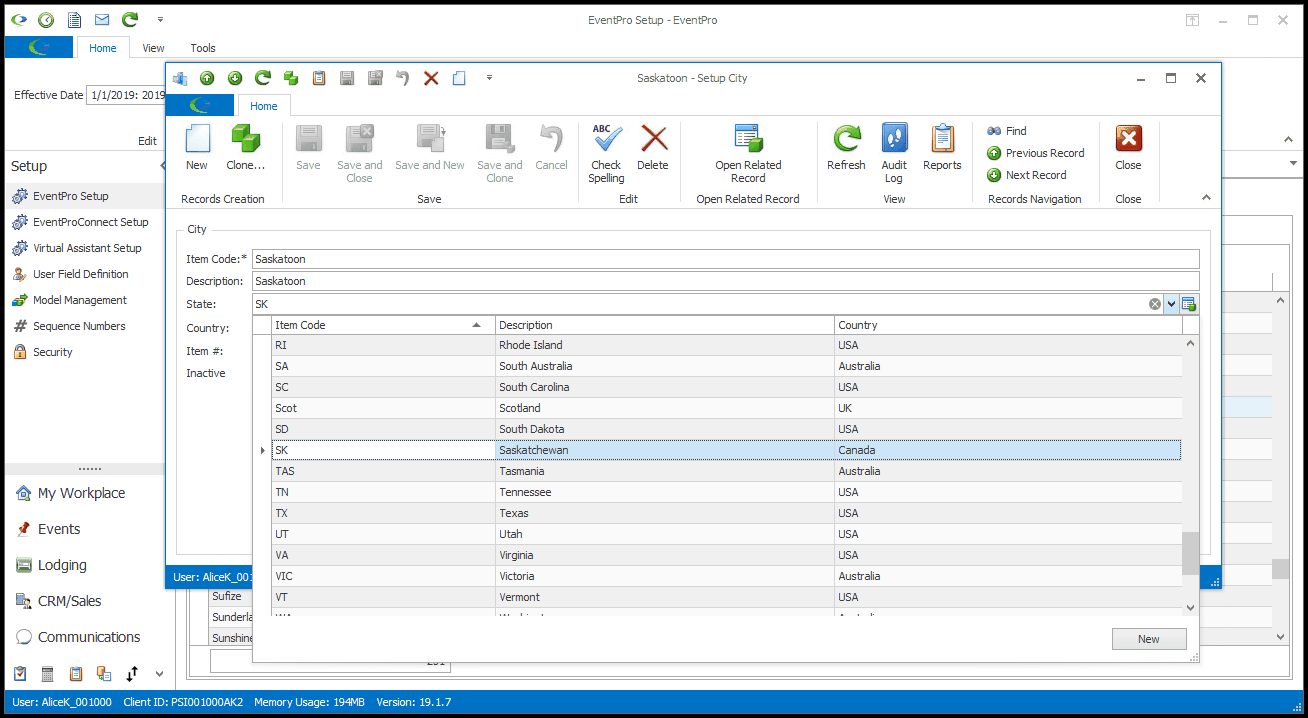Open Communications navigation group
This screenshot has width=1308, height=718.
(x=84, y=637)
